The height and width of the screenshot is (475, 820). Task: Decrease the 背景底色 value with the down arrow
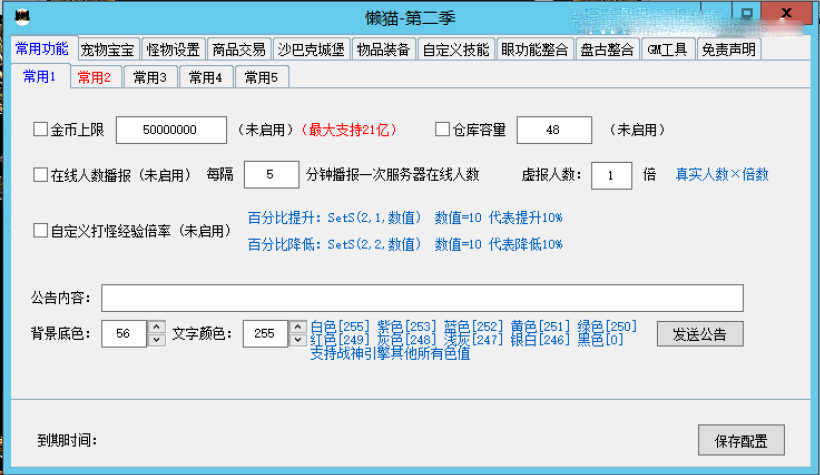point(156,340)
